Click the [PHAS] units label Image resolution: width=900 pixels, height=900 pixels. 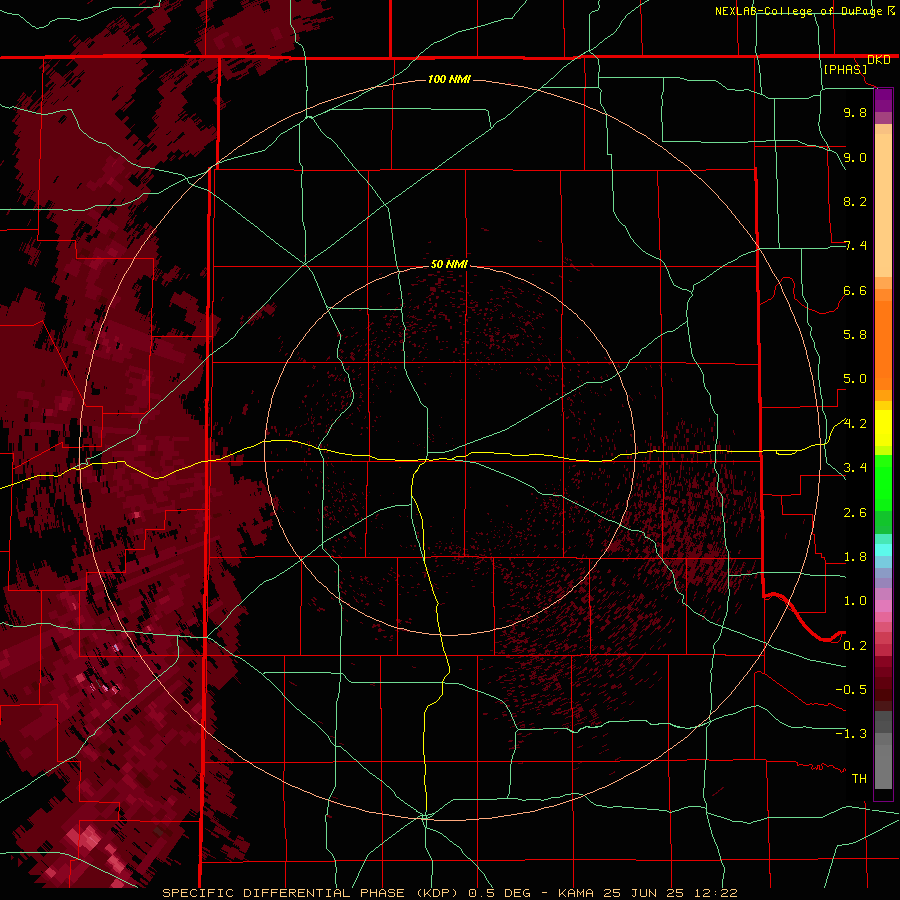click(x=845, y=70)
